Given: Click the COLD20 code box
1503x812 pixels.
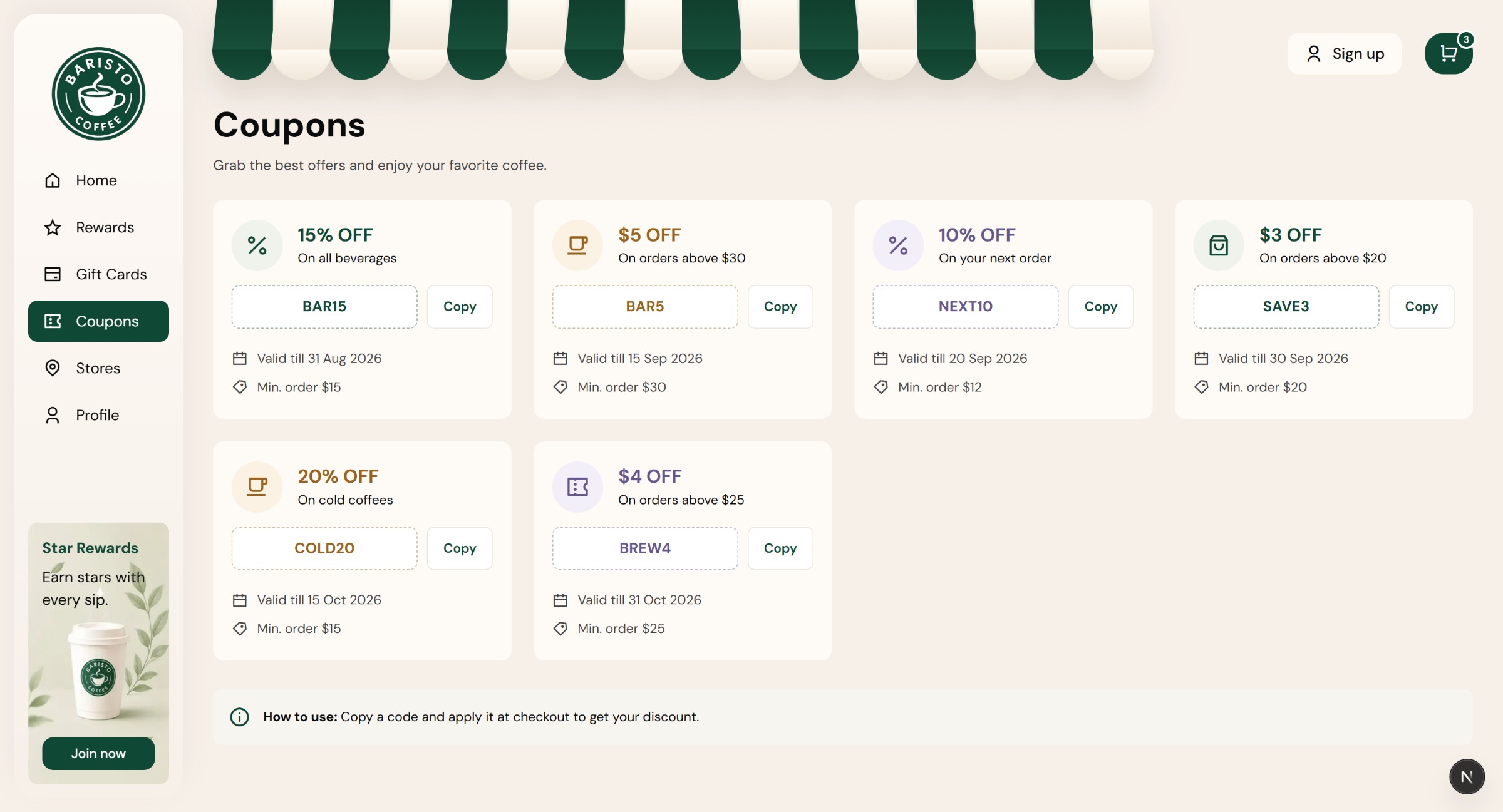Looking at the screenshot, I should pos(324,548).
